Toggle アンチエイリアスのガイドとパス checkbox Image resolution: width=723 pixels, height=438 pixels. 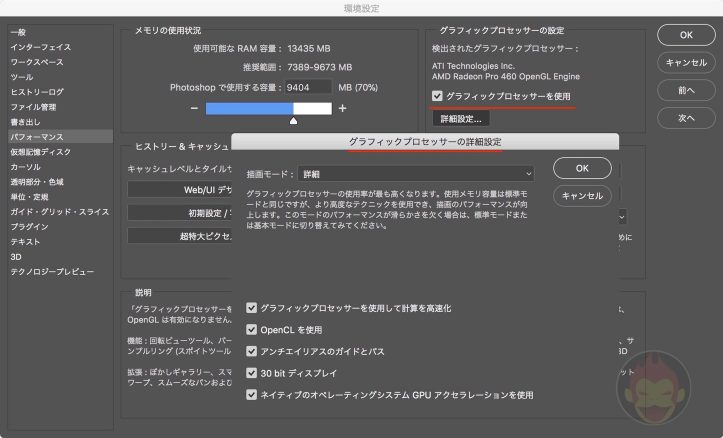tap(251, 351)
